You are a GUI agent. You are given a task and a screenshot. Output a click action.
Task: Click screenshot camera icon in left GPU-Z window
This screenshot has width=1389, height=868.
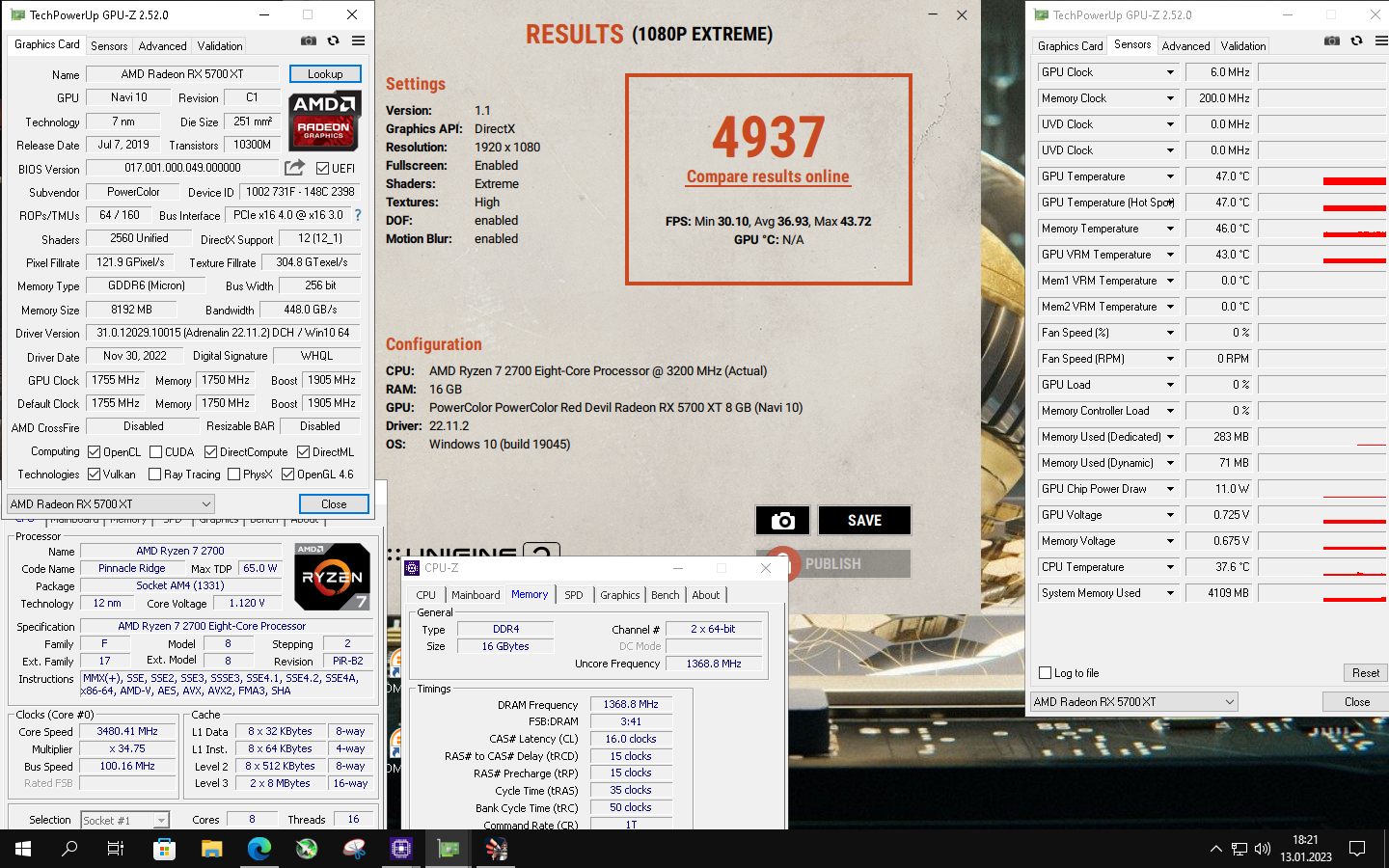[x=309, y=41]
